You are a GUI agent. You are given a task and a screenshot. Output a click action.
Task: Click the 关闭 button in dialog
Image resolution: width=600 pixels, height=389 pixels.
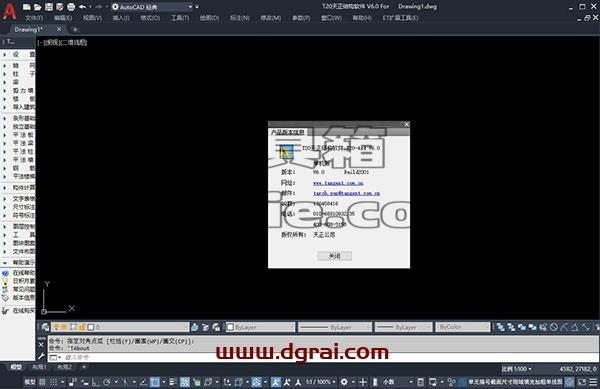(x=334, y=256)
